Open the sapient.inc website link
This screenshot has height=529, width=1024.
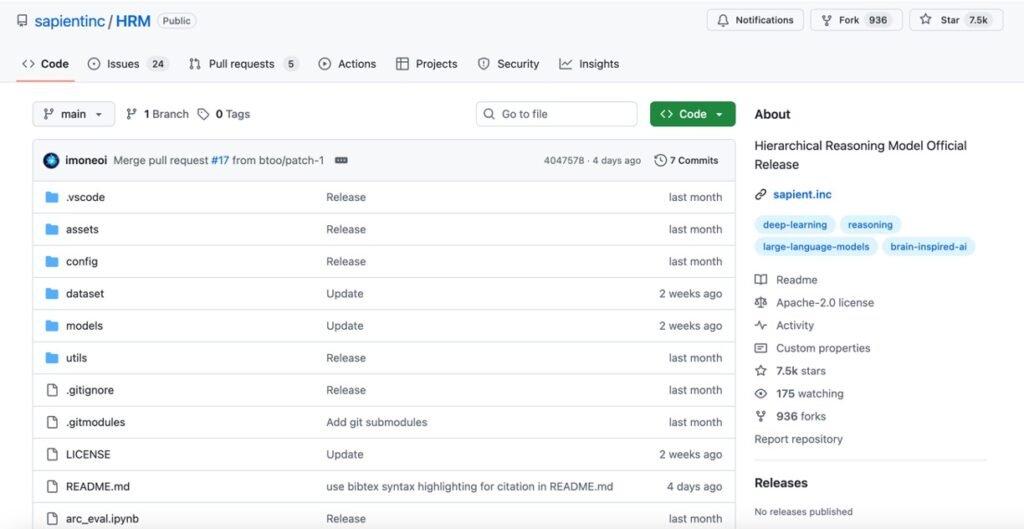(x=802, y=194)
